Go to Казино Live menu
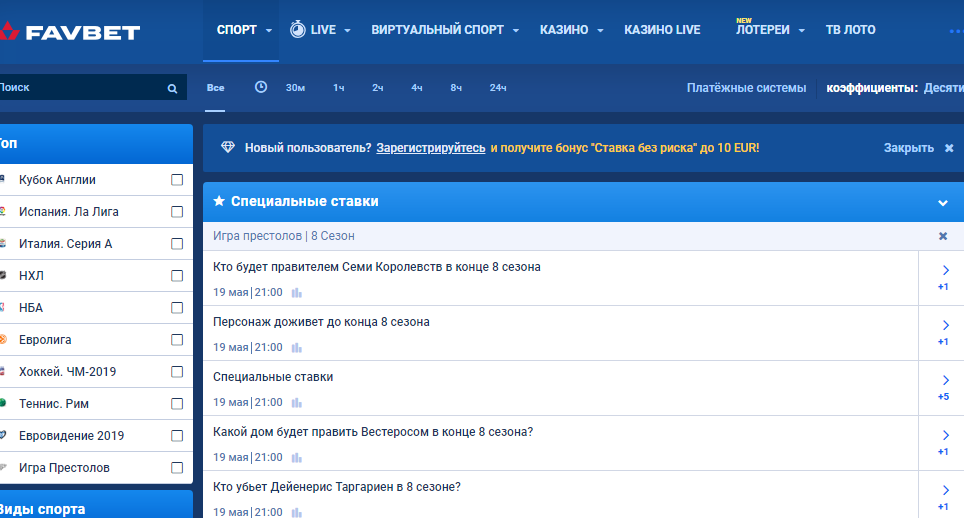 pos(662,30)
